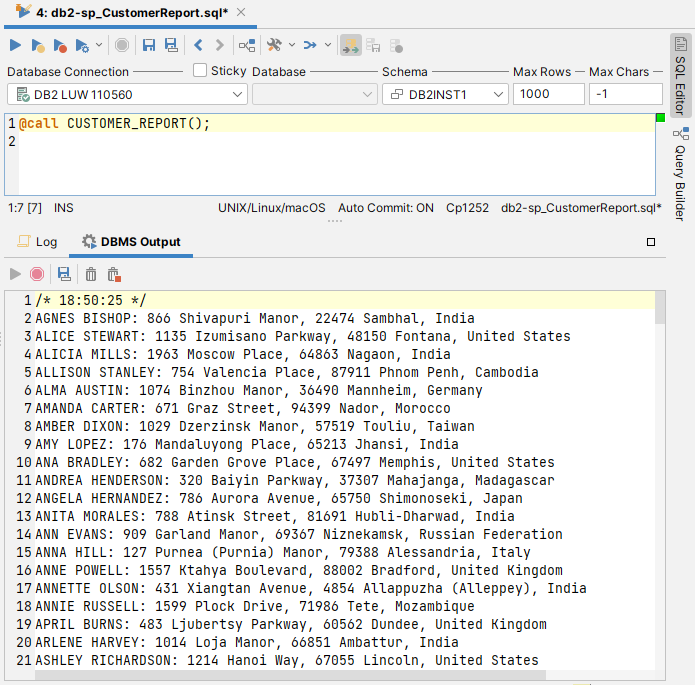Click the Cp1252 encoding in status bar

coord(467,207)
